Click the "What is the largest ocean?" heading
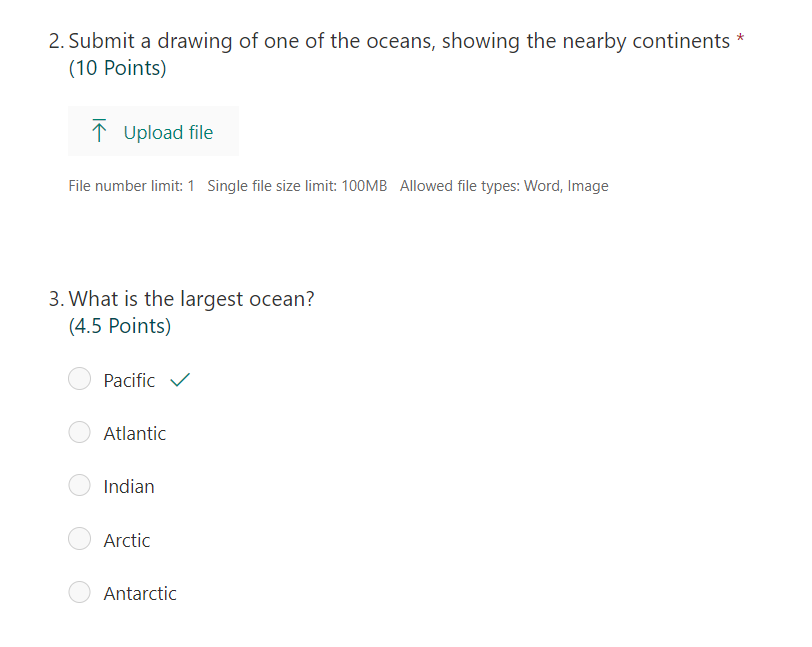This screenshot has height=647, width=812. pos(192,299)
